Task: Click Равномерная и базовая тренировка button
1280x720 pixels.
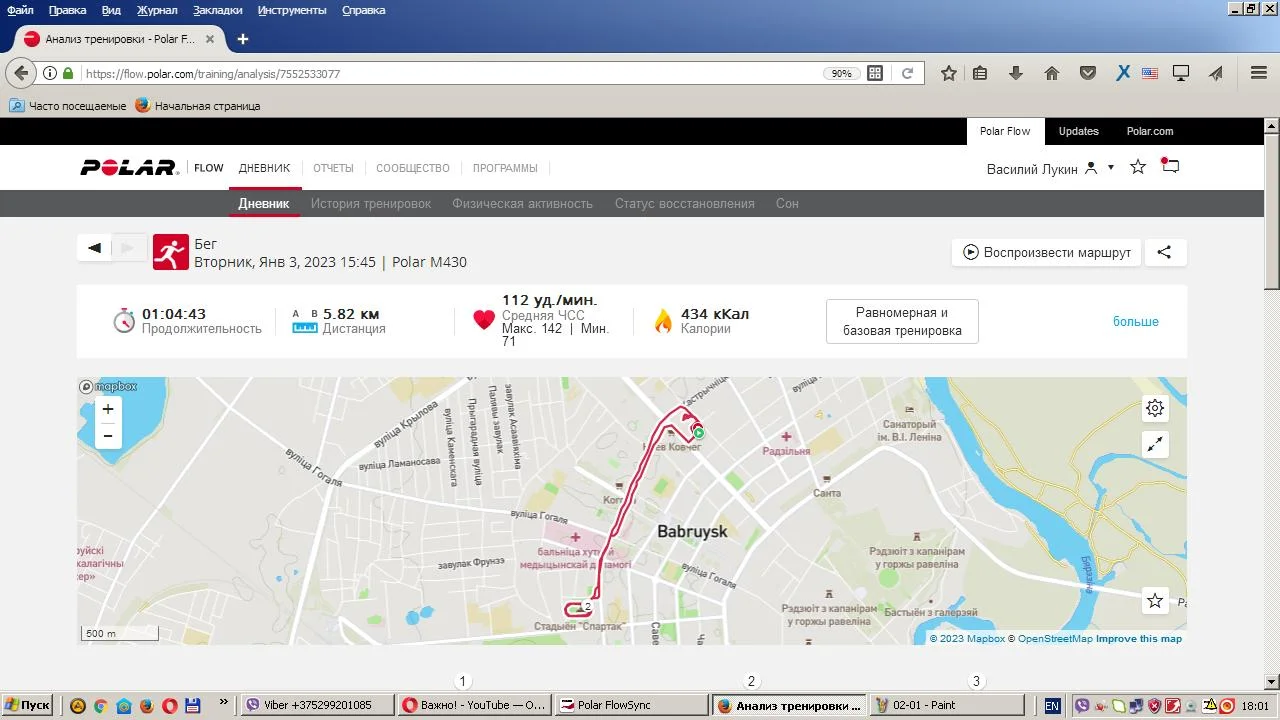Action: pyautogui.click(x=902, y=322)
